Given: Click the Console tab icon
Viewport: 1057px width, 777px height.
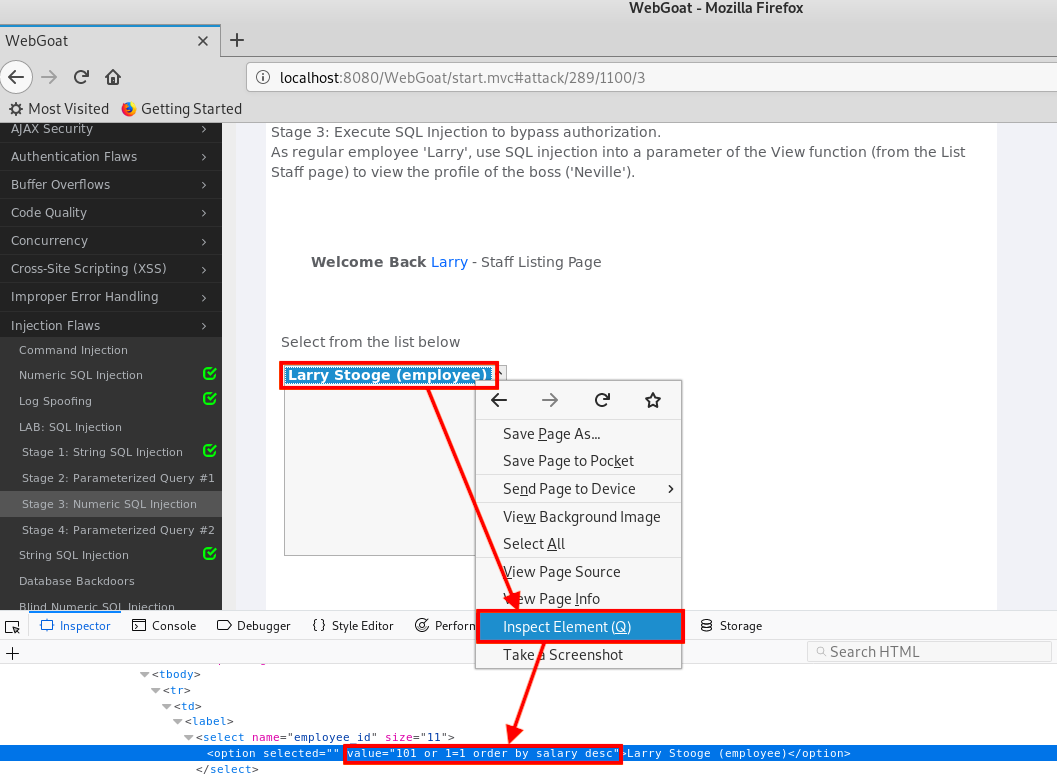Looking at the screenshot, I should [x=139, y=625].
